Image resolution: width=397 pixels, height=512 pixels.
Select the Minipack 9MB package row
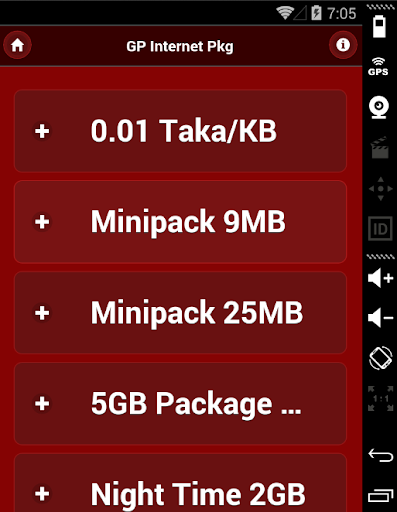tap(180, 222)
